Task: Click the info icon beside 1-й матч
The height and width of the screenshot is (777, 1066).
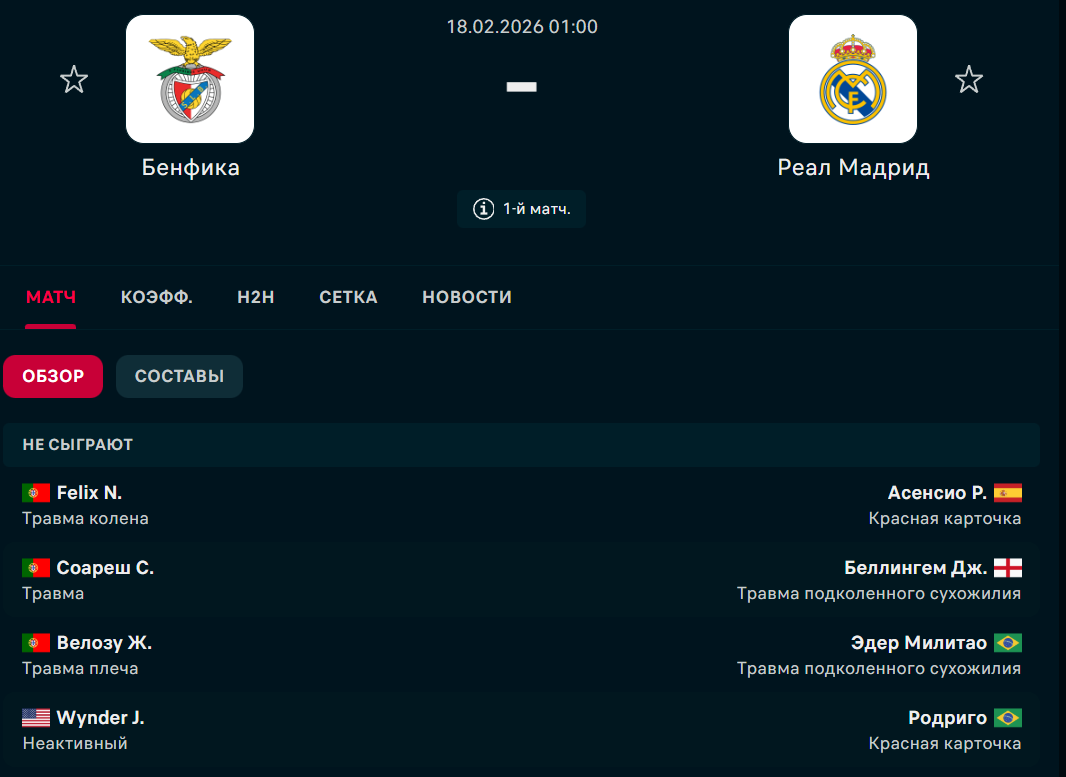Action: point(483,209)
